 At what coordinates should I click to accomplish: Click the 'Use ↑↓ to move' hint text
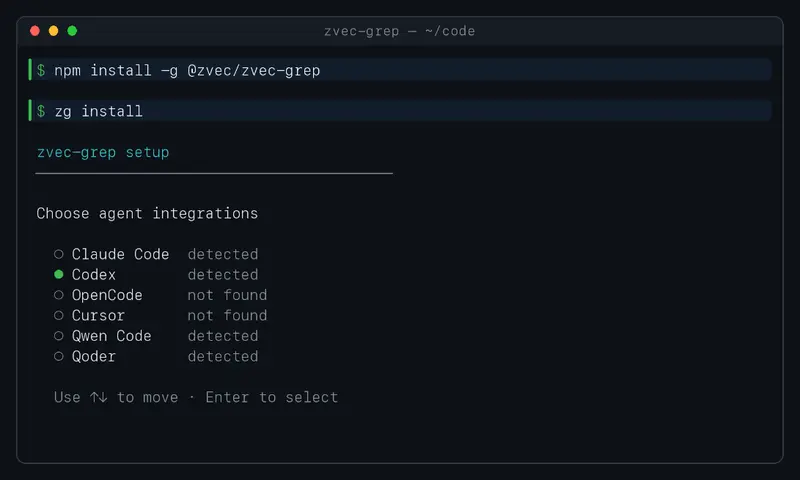[x=116, y=397]
